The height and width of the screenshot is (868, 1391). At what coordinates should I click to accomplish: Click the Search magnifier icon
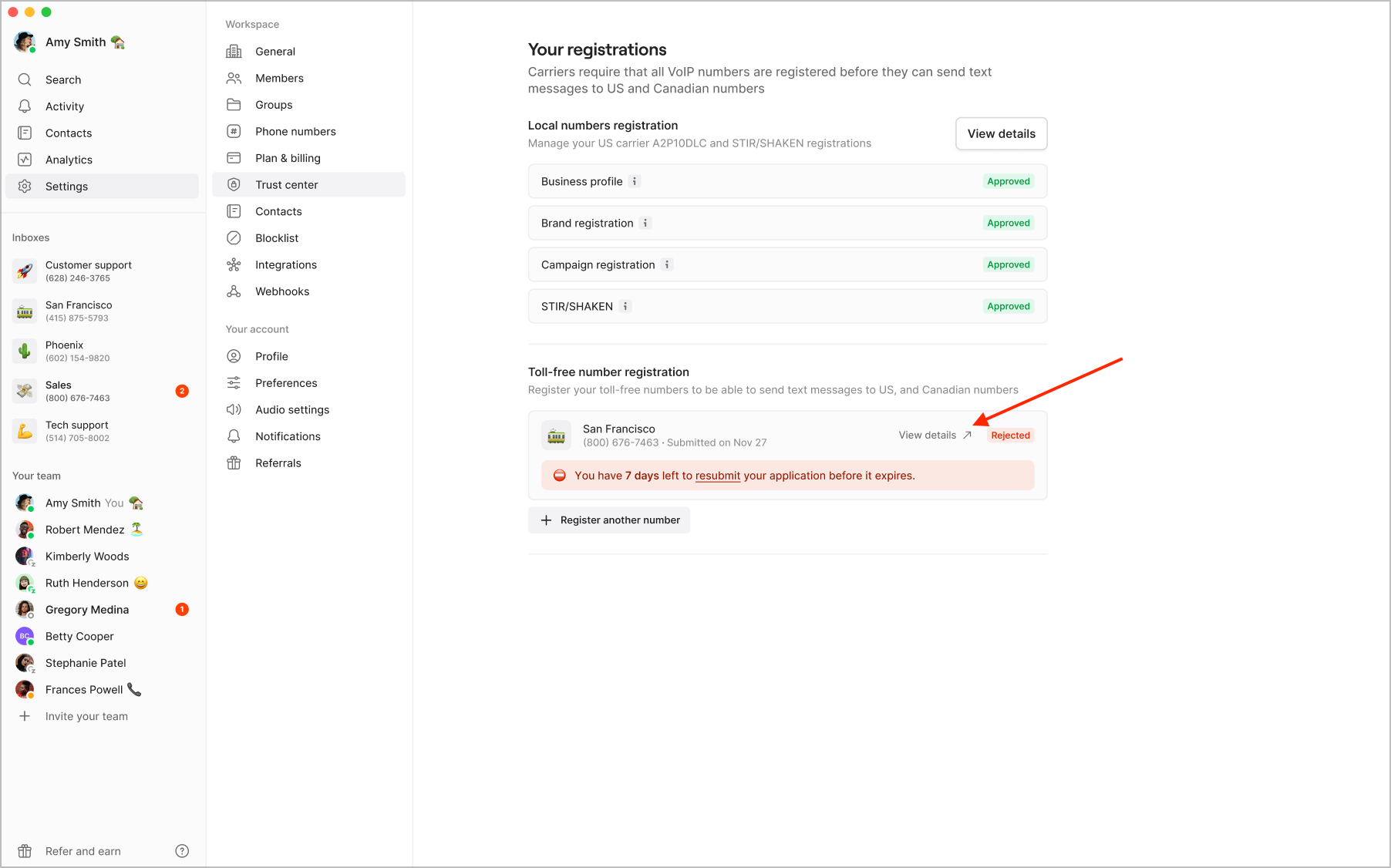pyautogui.click(x=25, y=79)
